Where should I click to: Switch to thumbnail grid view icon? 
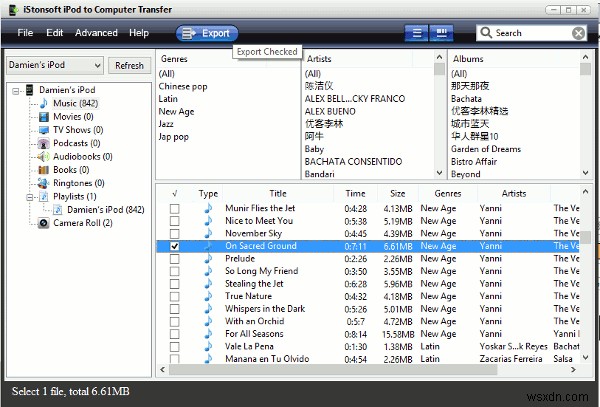442,33
